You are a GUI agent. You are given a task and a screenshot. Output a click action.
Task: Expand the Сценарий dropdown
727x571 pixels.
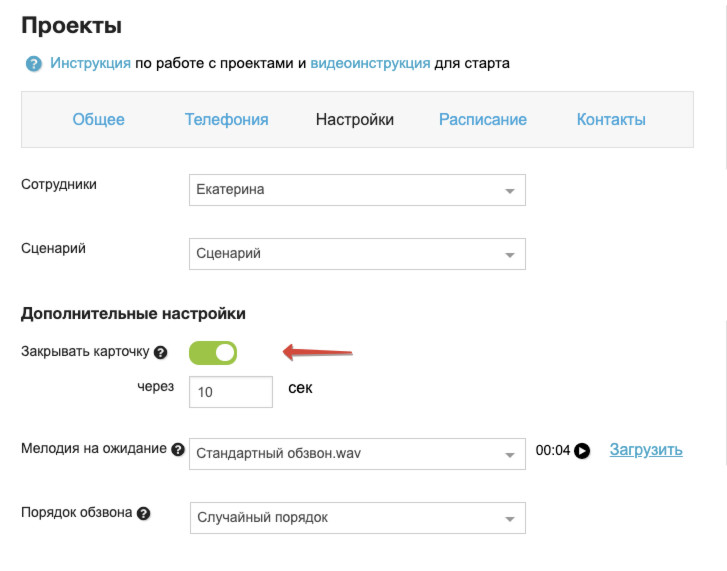(x=357, y=254)
